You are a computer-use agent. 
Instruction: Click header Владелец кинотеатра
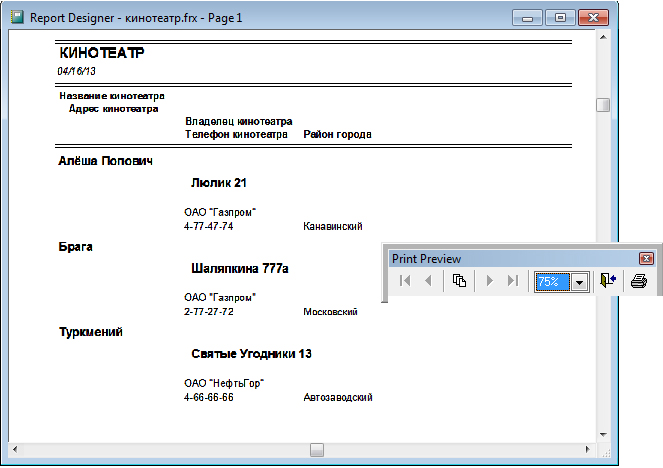coord(238,121)
